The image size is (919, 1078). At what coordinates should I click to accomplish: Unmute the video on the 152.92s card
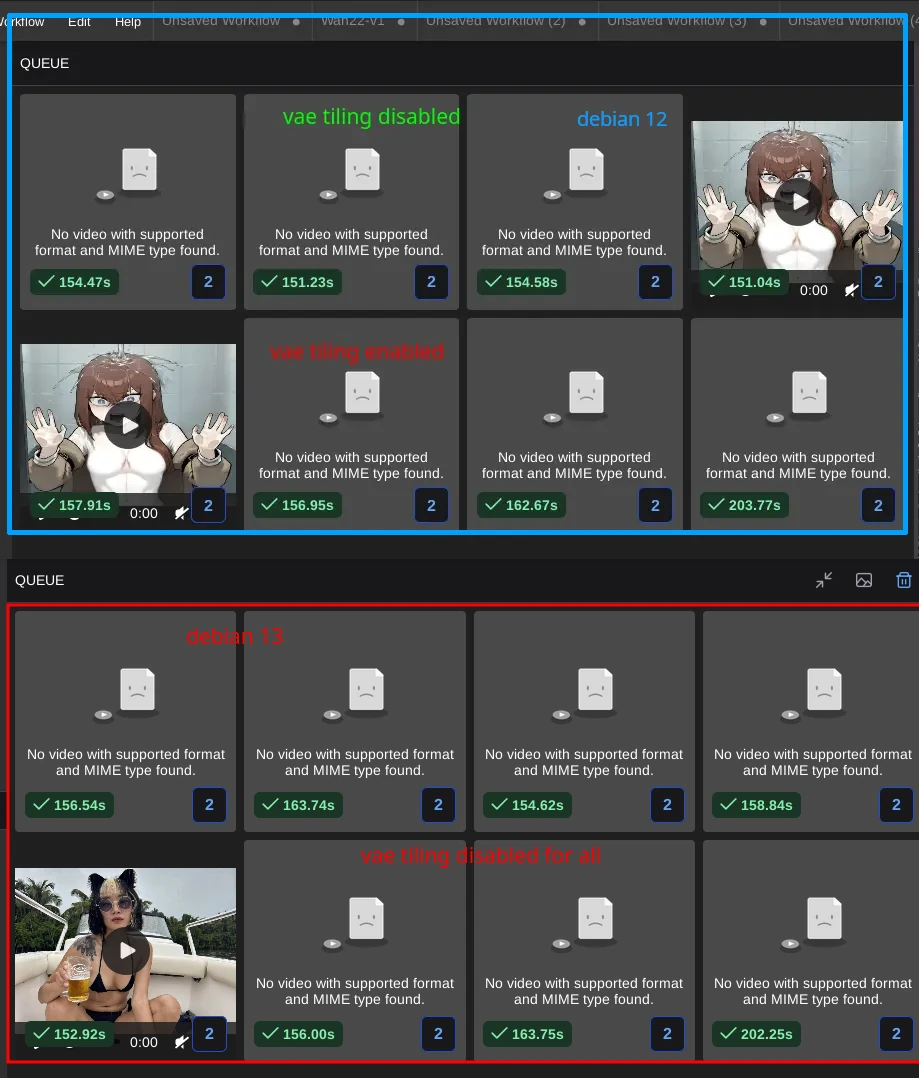tap(181, 1042)
